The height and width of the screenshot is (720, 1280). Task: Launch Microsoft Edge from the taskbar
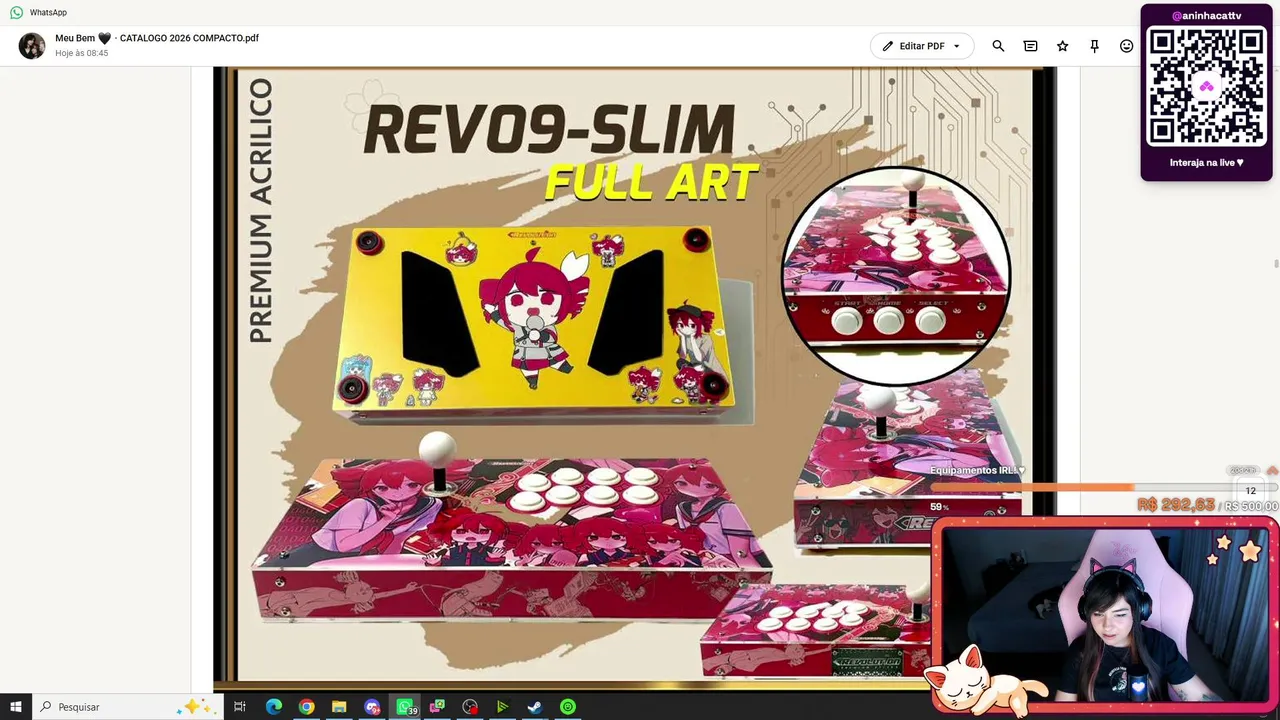(x=274, y=707)
